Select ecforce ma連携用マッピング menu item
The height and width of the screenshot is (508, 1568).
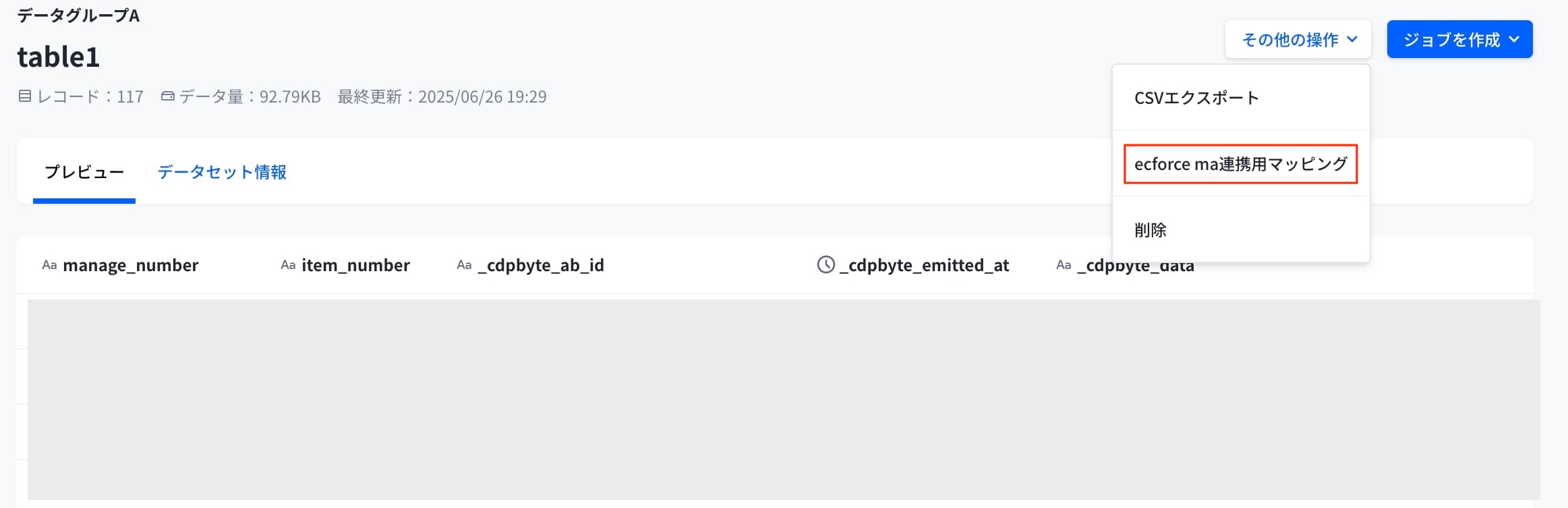click(1241, 164)
